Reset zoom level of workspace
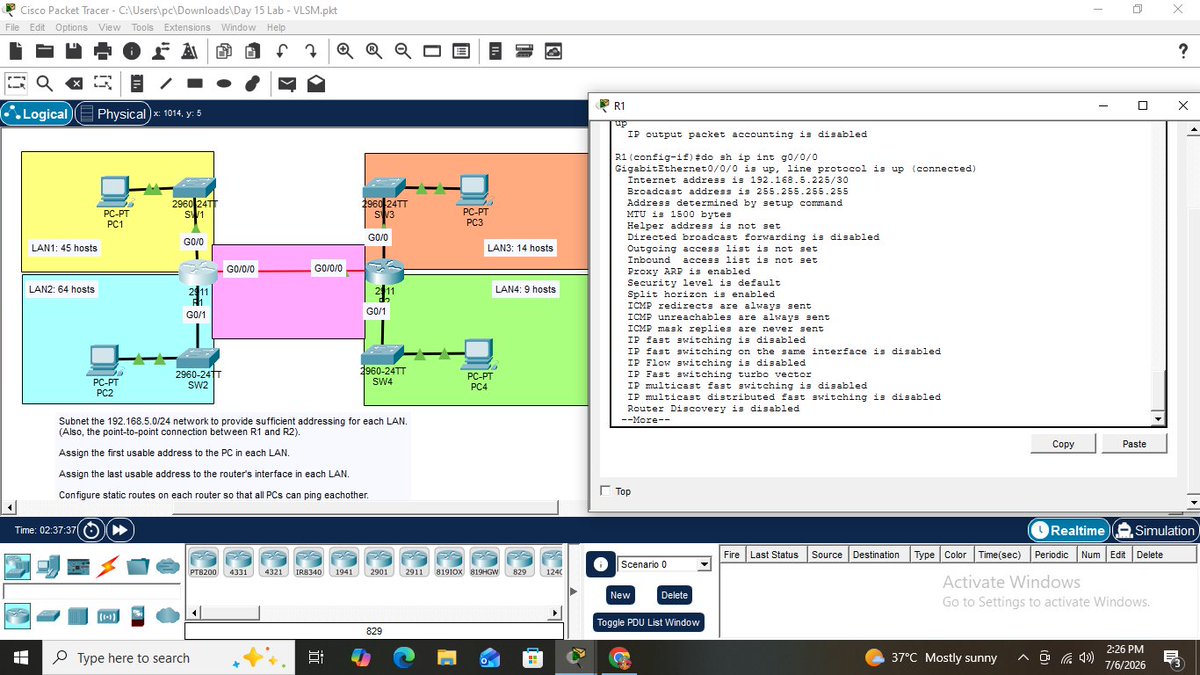Viewport: 1200px width, 675px height. pos(373,50)
